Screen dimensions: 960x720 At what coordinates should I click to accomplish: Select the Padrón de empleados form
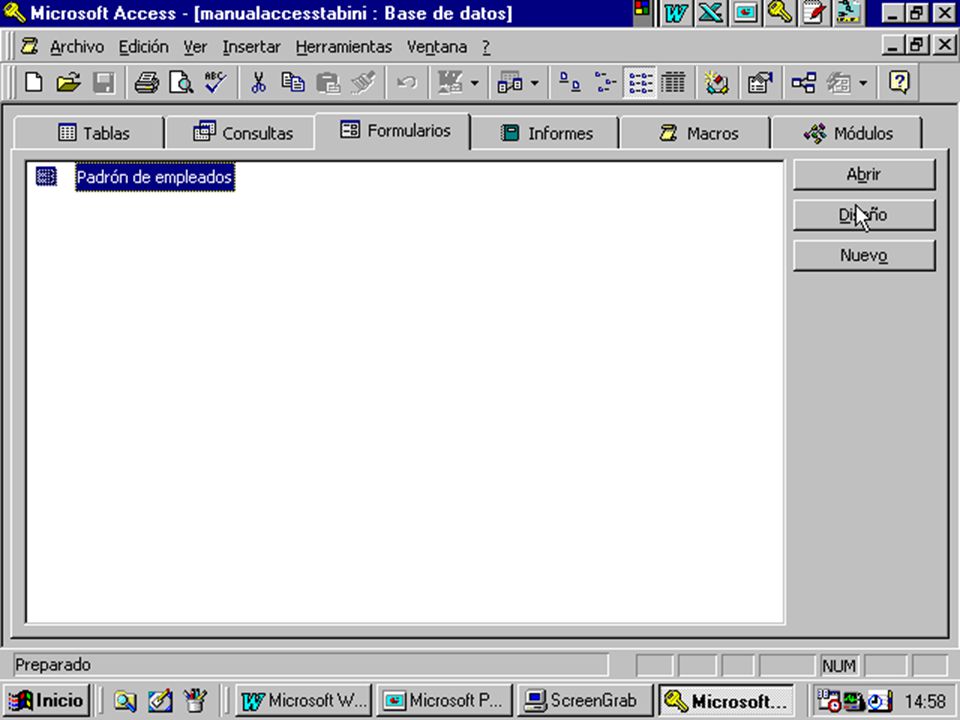coord(154,177)
